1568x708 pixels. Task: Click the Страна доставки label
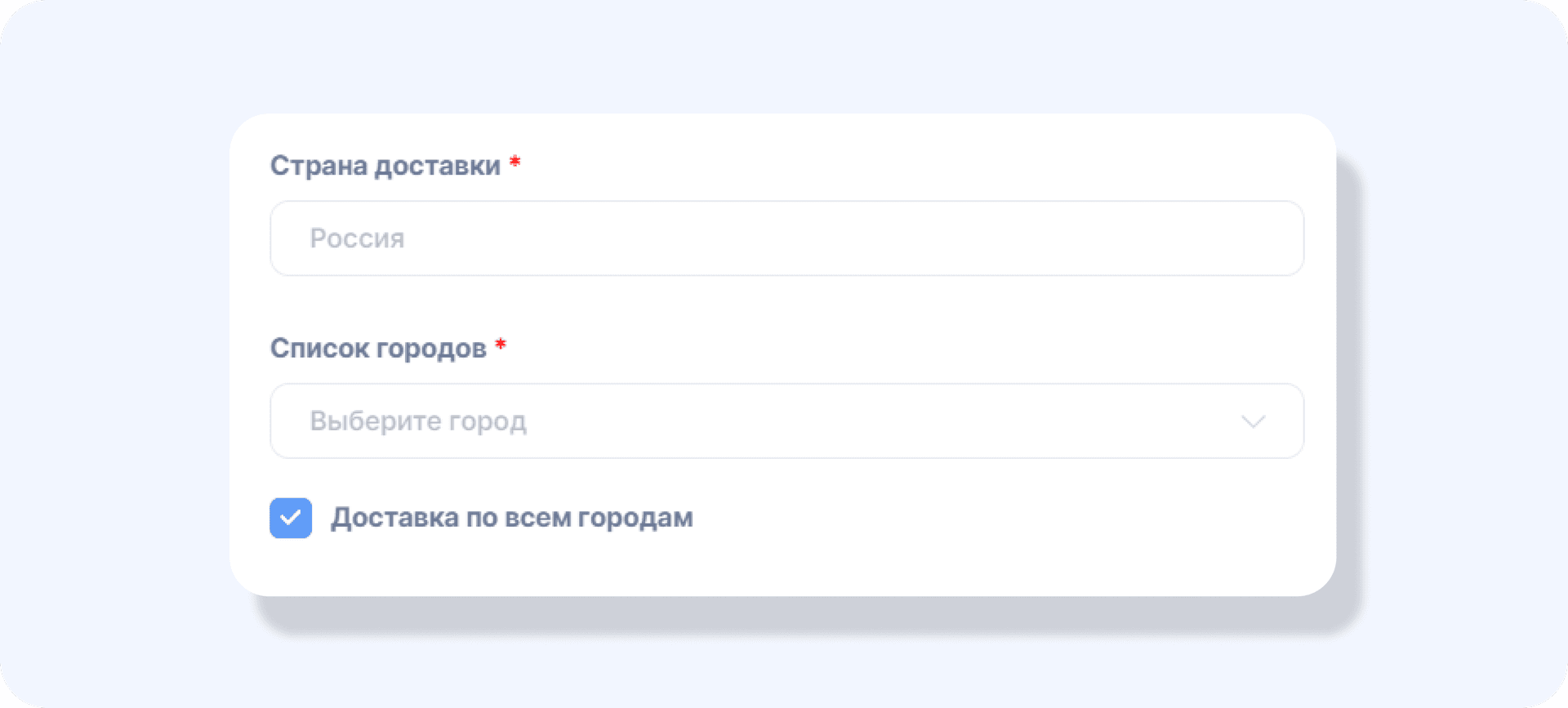(385, 166)
